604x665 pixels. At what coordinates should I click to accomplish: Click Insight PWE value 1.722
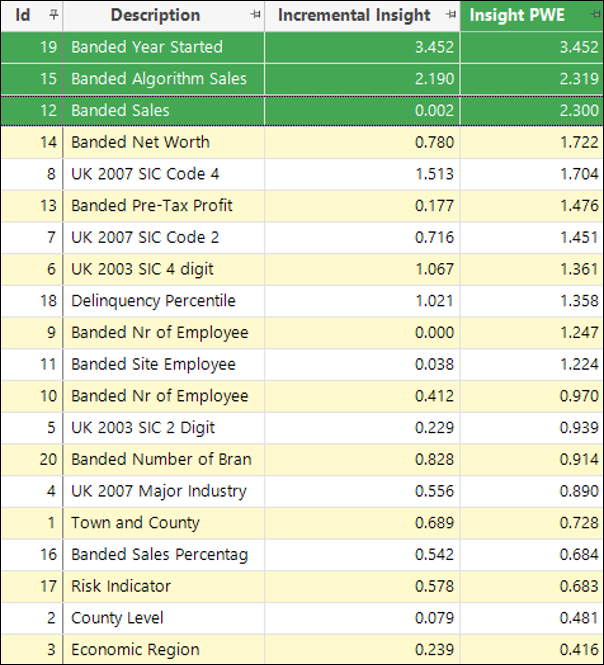pyautogui.click(x=579, y=142)
